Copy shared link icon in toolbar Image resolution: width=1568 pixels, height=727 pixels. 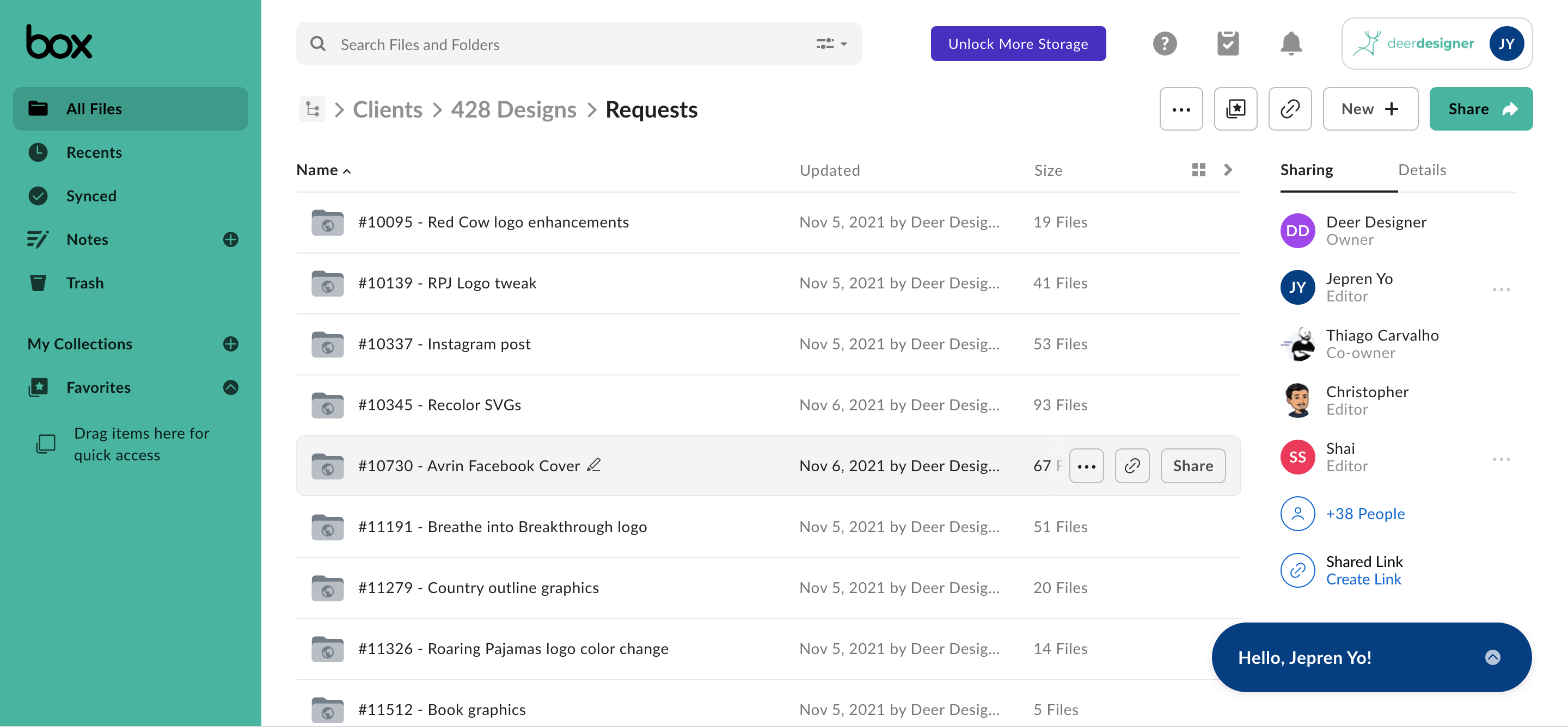pyautogui.click(x=1289, y=109)
